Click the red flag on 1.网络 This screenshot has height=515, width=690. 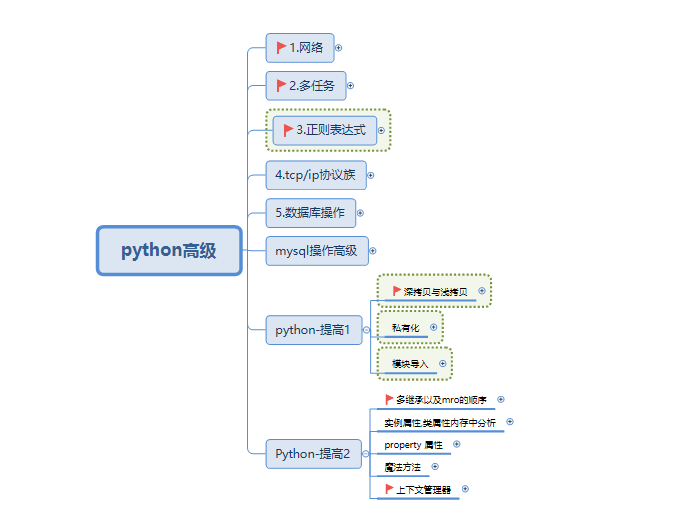tap(281, 47)
